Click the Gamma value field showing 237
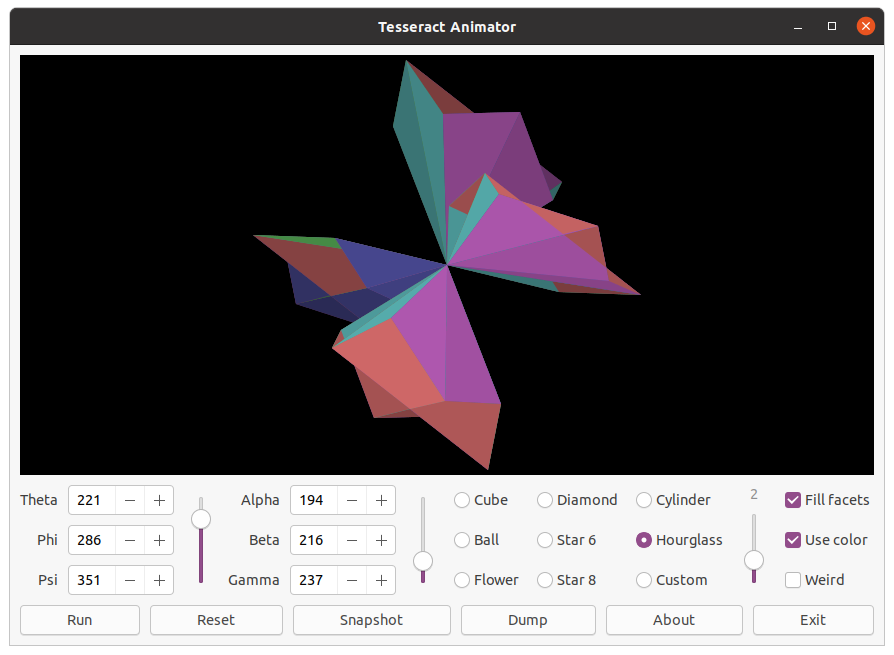Image resolution: width=894 pixels, height=655 pixels. [314, 580]
